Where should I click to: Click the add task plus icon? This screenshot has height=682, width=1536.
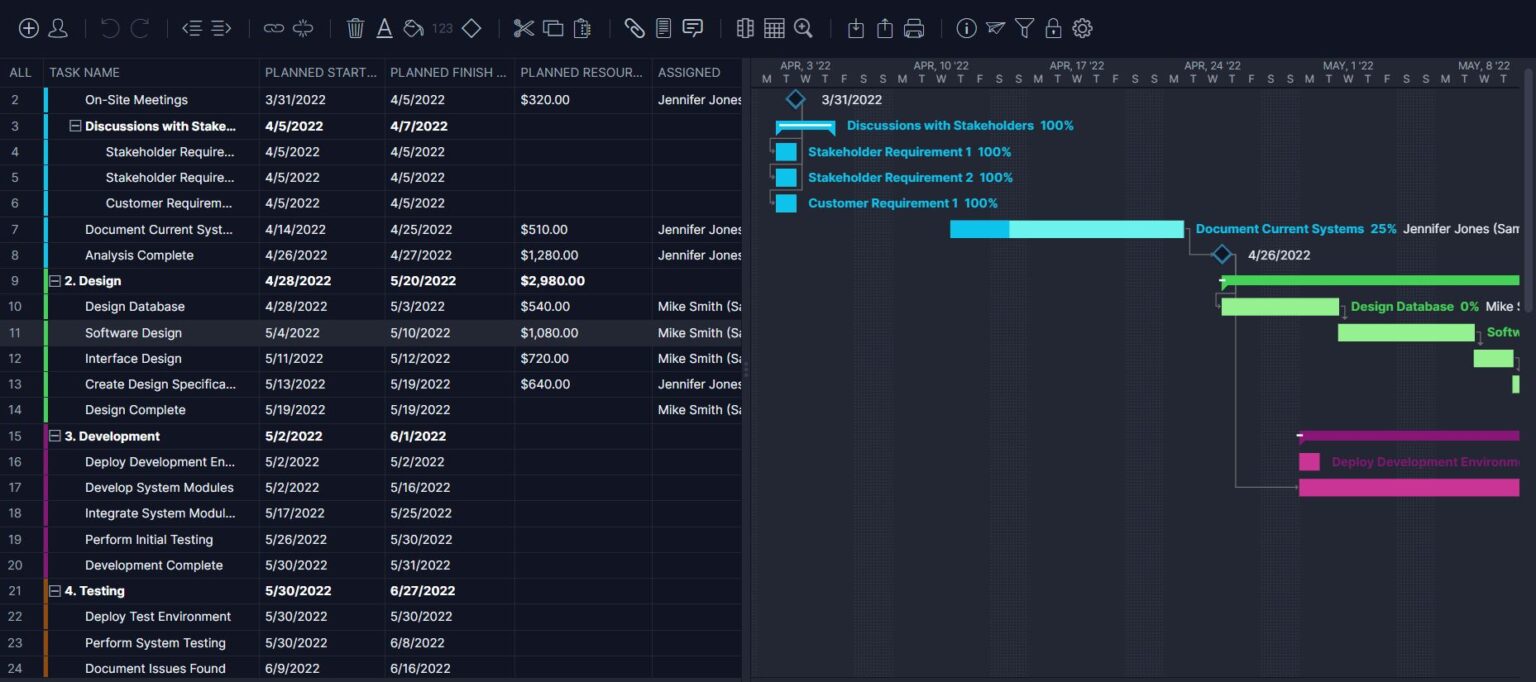coord(29,29)
